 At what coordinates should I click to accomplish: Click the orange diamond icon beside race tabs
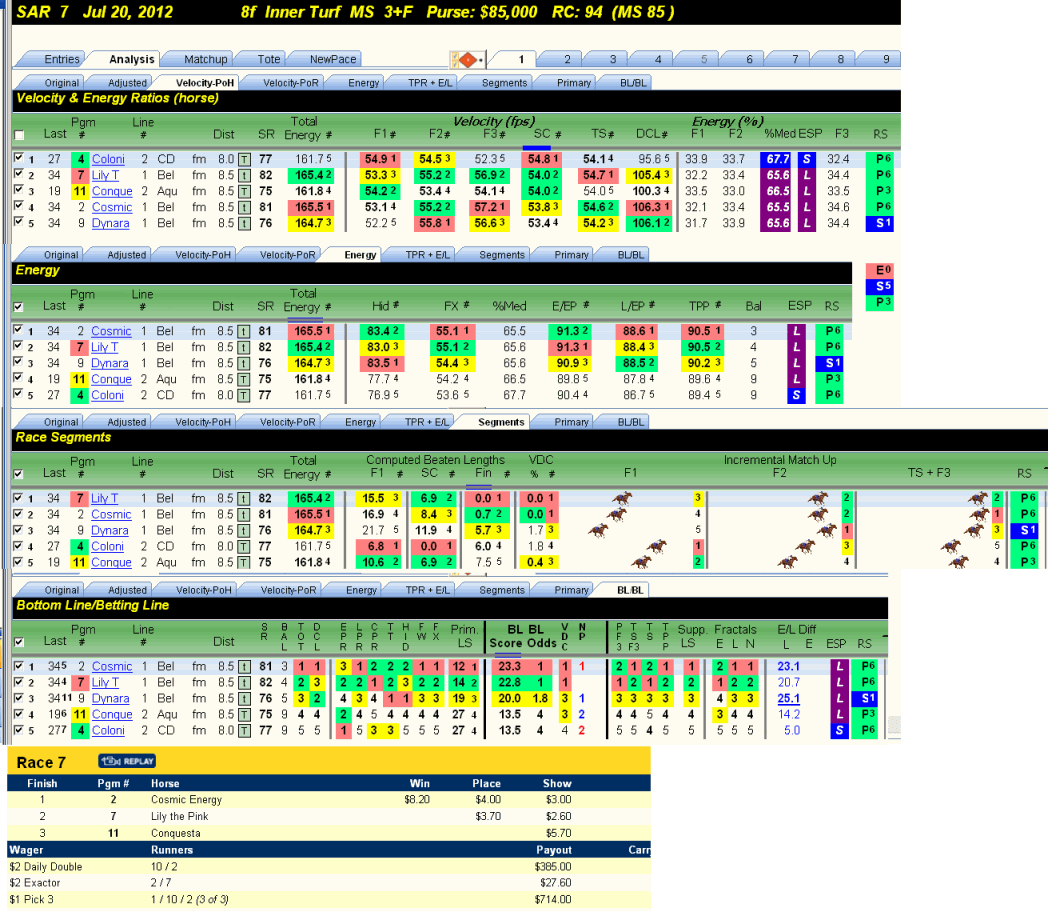pyautogui.click(x=468, y=60)
